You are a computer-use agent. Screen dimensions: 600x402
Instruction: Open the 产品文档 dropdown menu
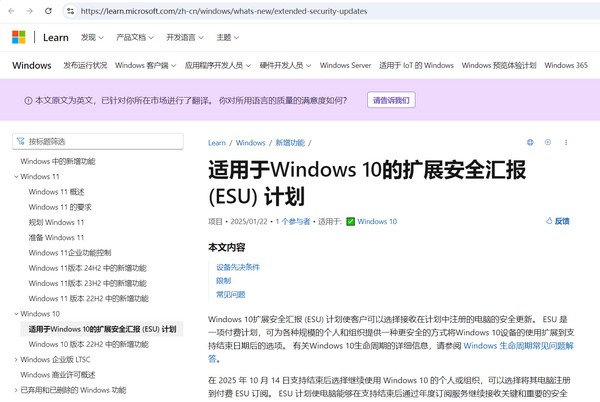click(135, 37)
